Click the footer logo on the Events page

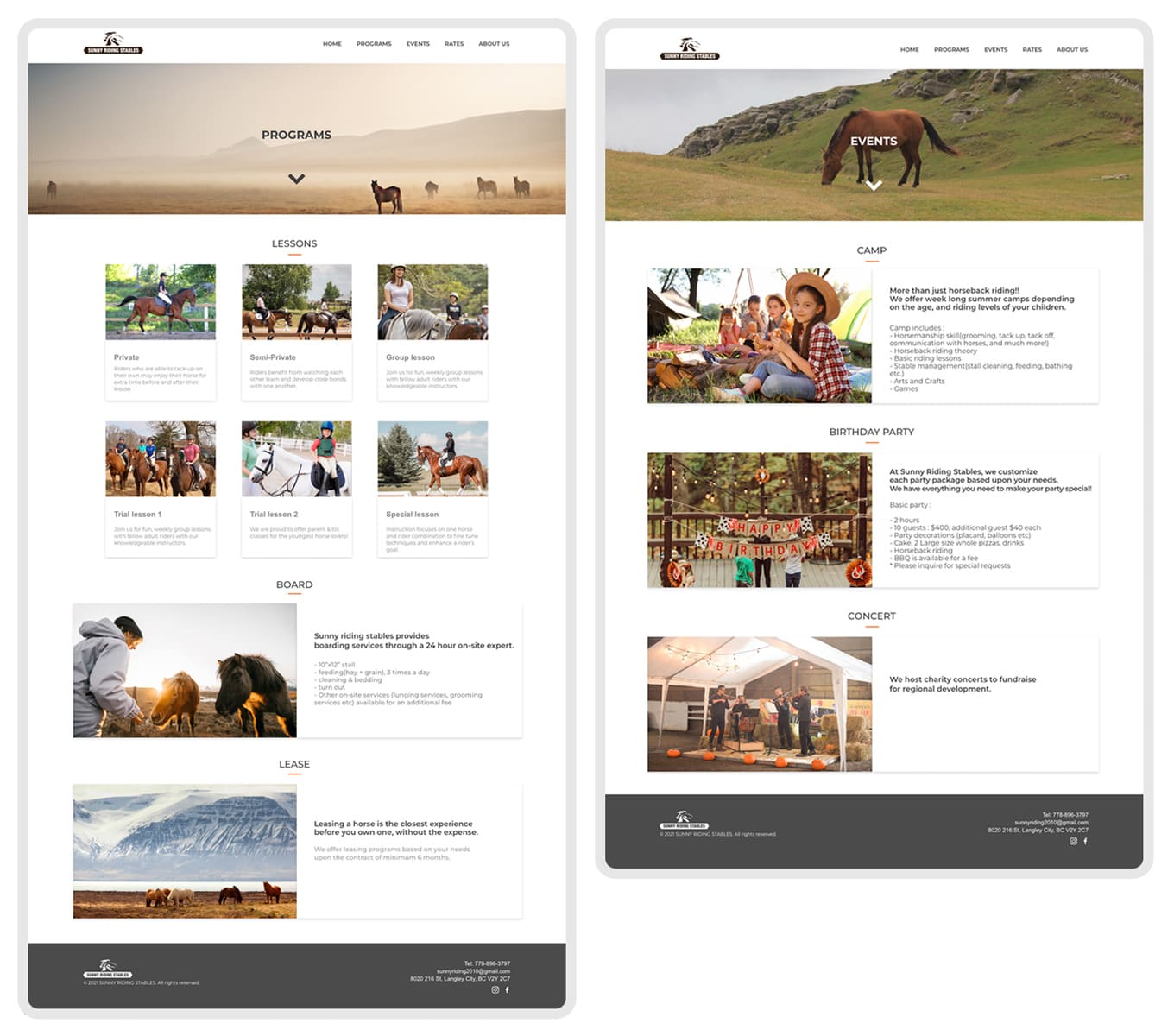[684, 820]
